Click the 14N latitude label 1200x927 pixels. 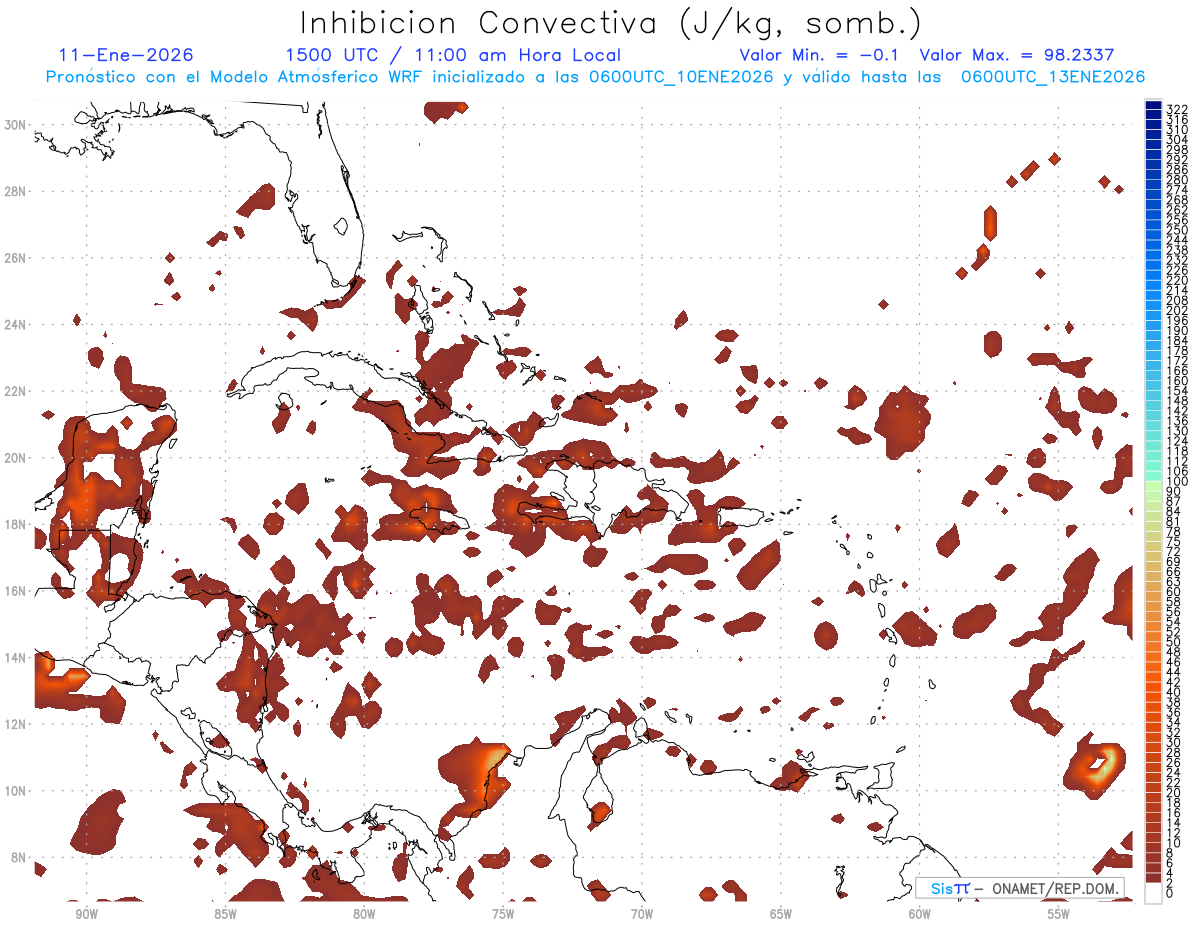point(17,657)
